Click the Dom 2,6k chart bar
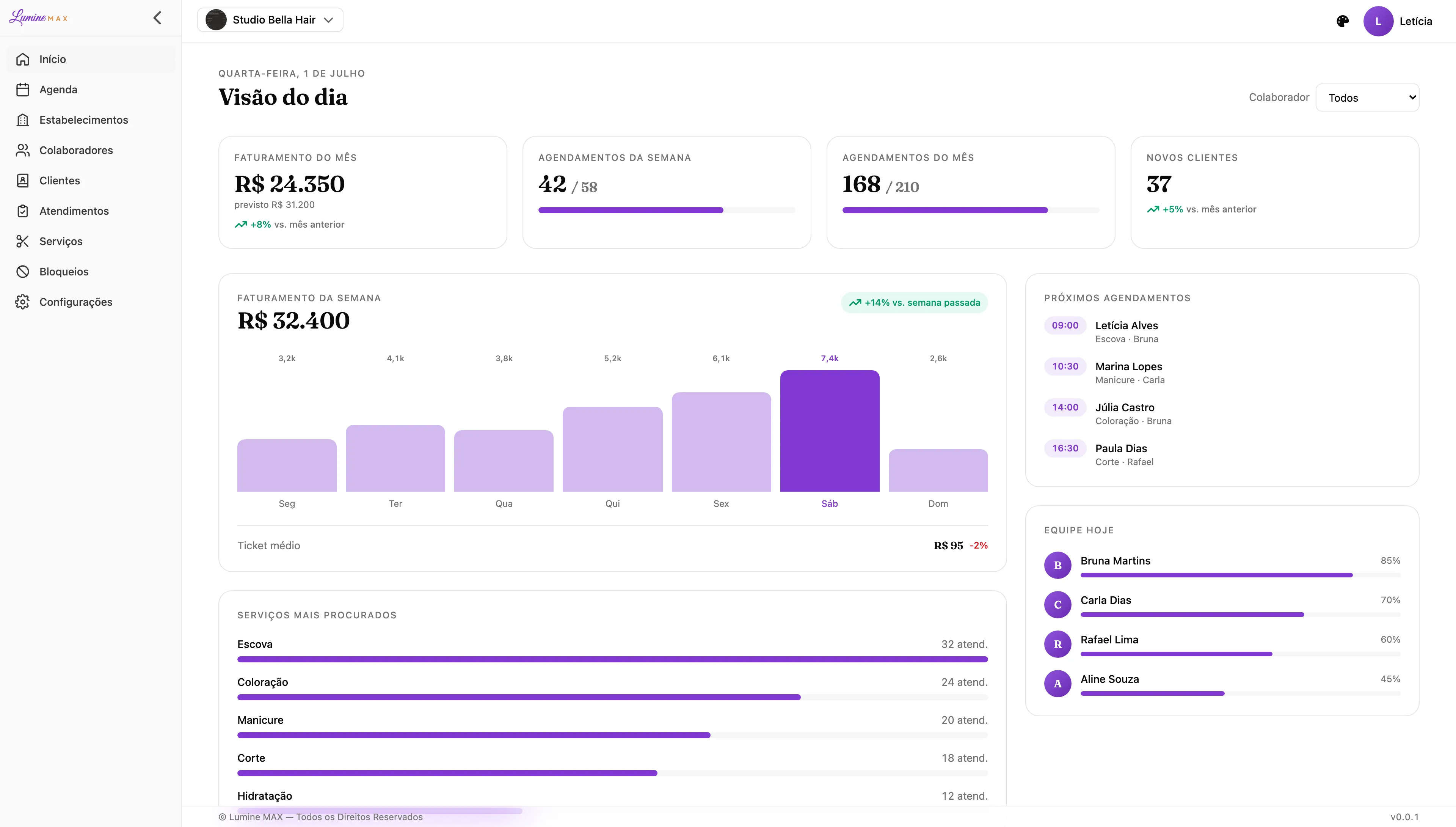1456x827 pixels. point(938,470)
